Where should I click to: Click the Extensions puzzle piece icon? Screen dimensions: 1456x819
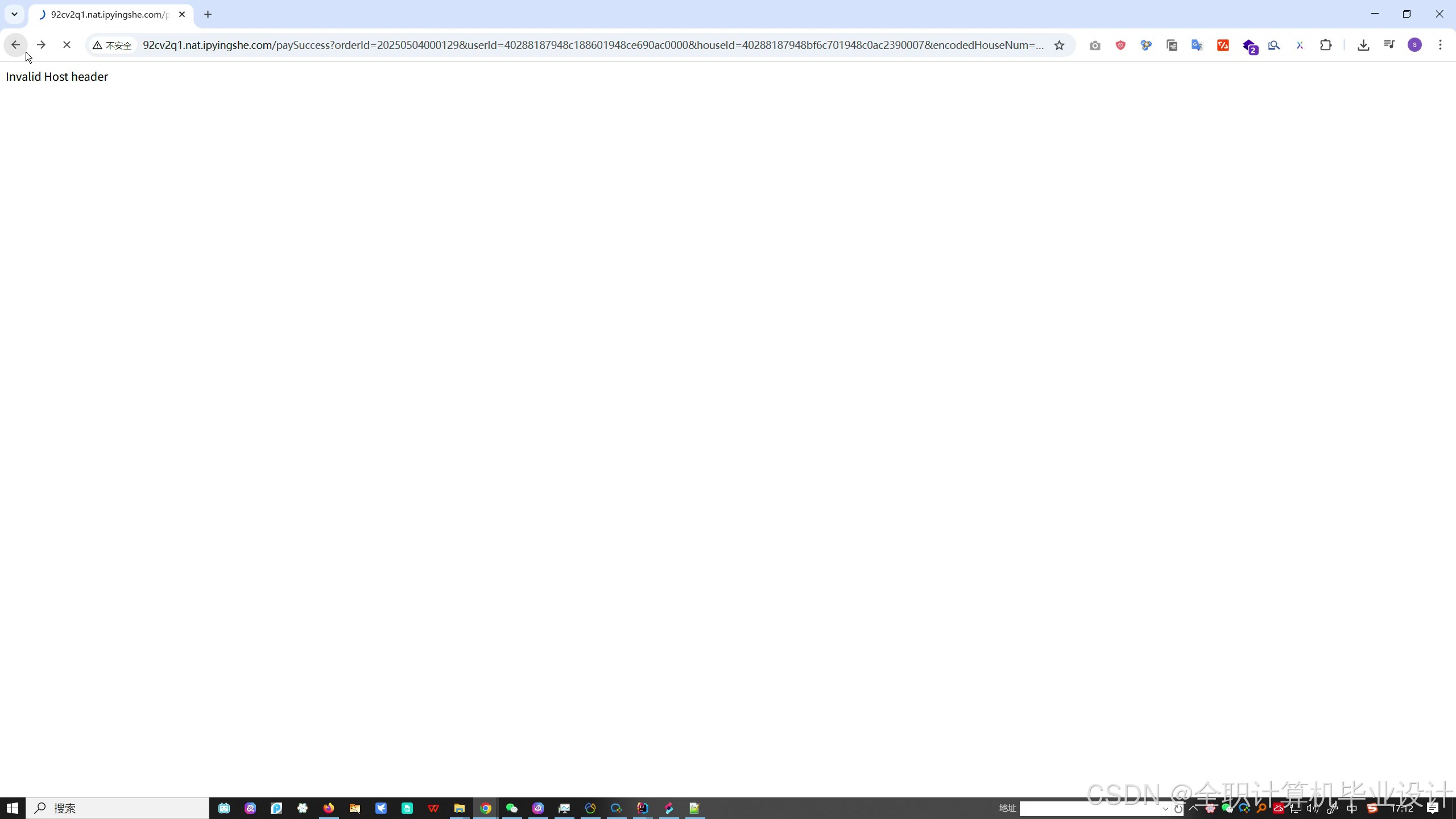coord(1326,45)
